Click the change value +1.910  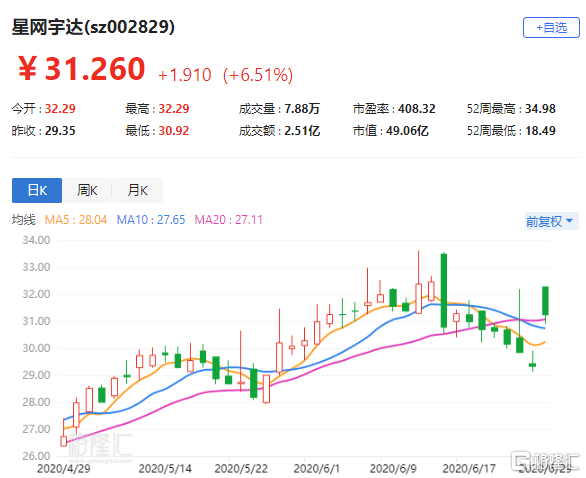coord(185,75)
